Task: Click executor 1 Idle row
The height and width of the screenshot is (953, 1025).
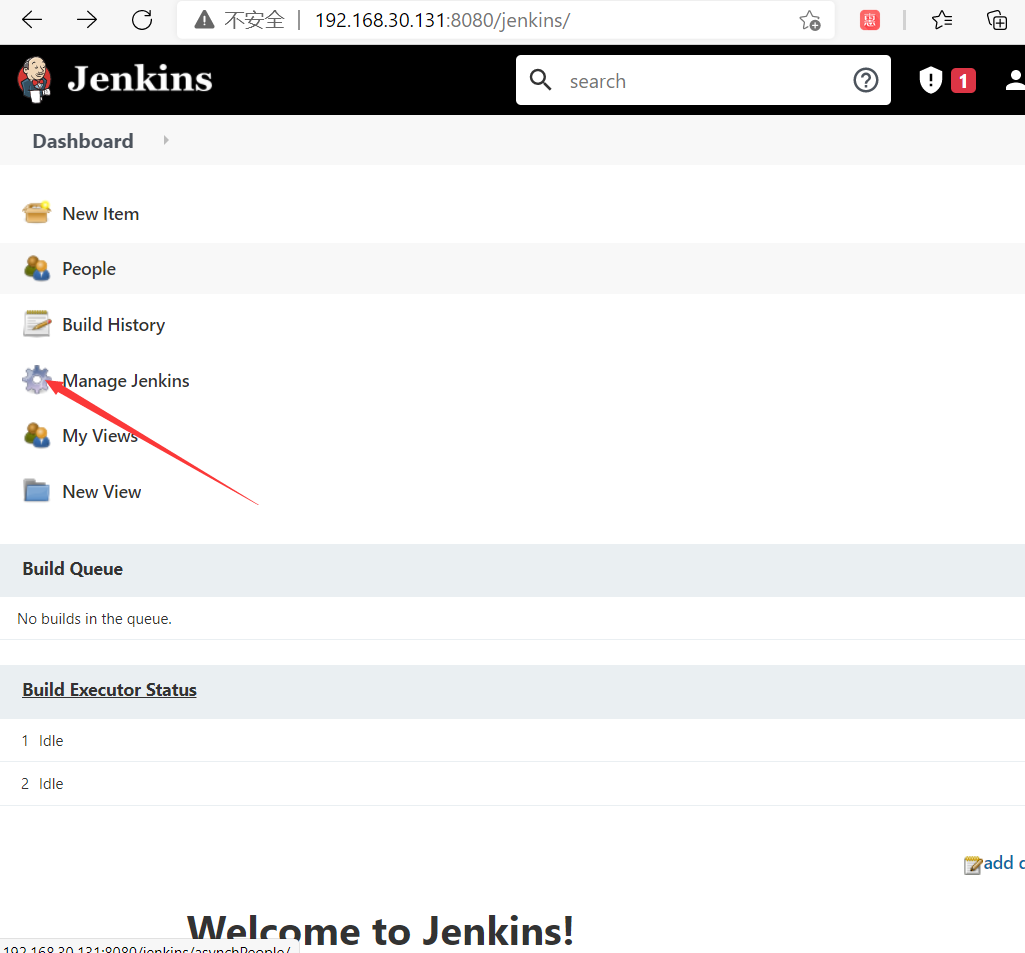Action: pos(512,741)
